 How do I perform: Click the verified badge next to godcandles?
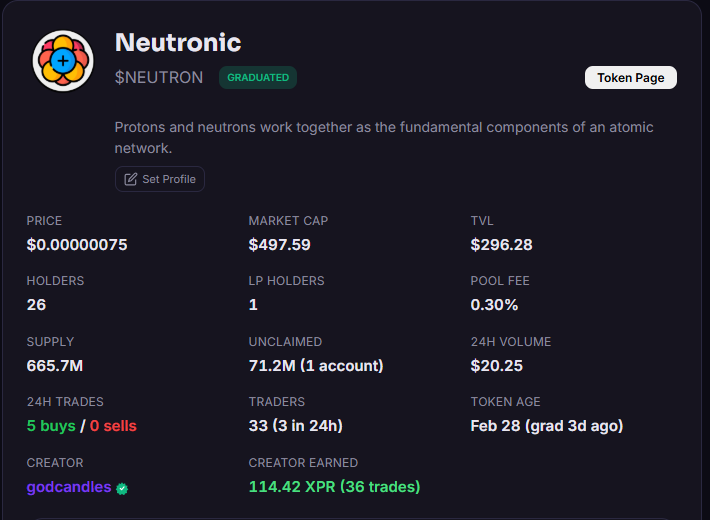[x=122, y=489]
